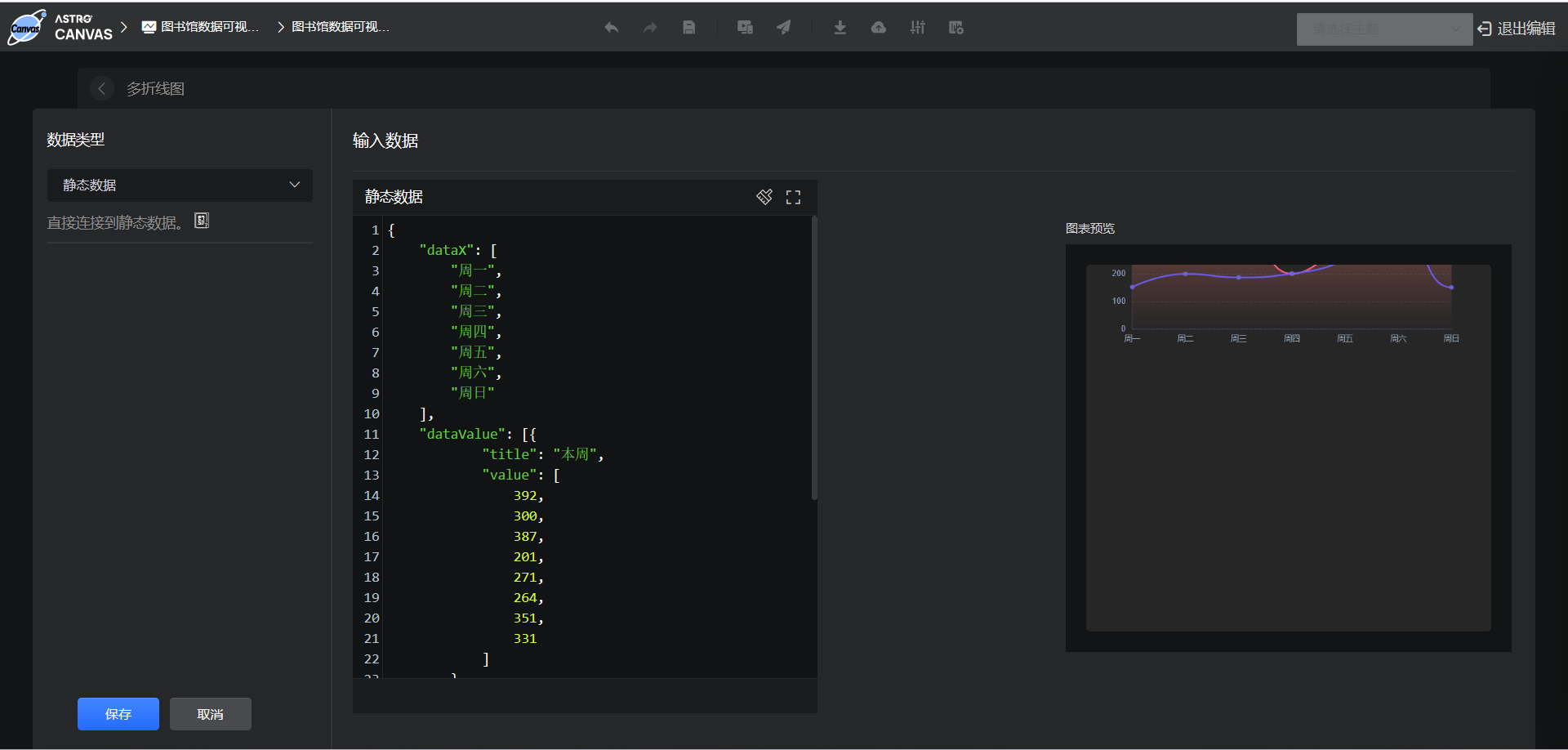Click the "周日" string in the editor
The width and height of the screenshot is (1568, 750).
[x=473, y=393]
